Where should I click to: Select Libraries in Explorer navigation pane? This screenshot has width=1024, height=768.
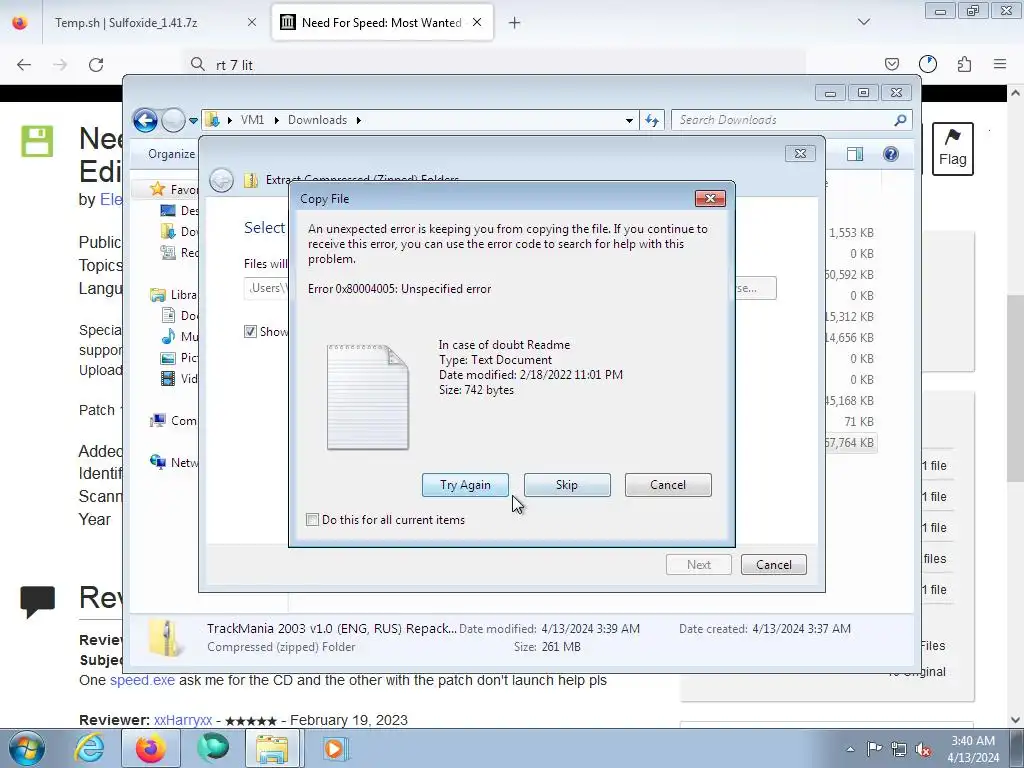174,295
